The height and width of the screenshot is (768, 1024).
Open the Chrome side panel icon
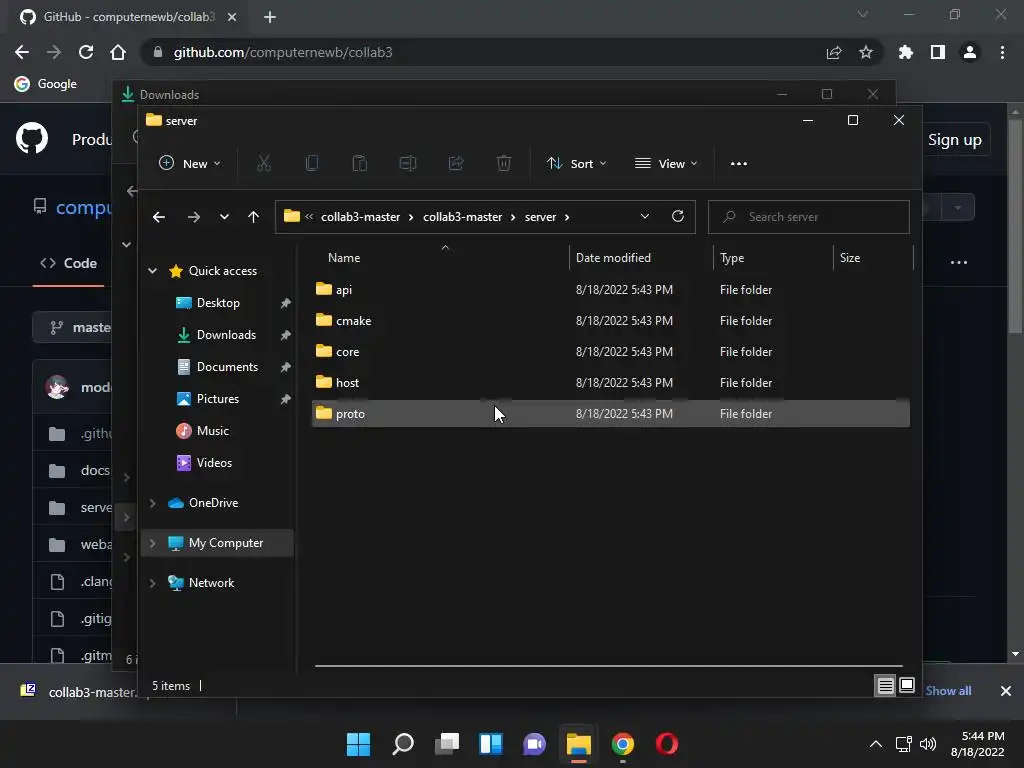pyautogui.click(x=938, y=52)
